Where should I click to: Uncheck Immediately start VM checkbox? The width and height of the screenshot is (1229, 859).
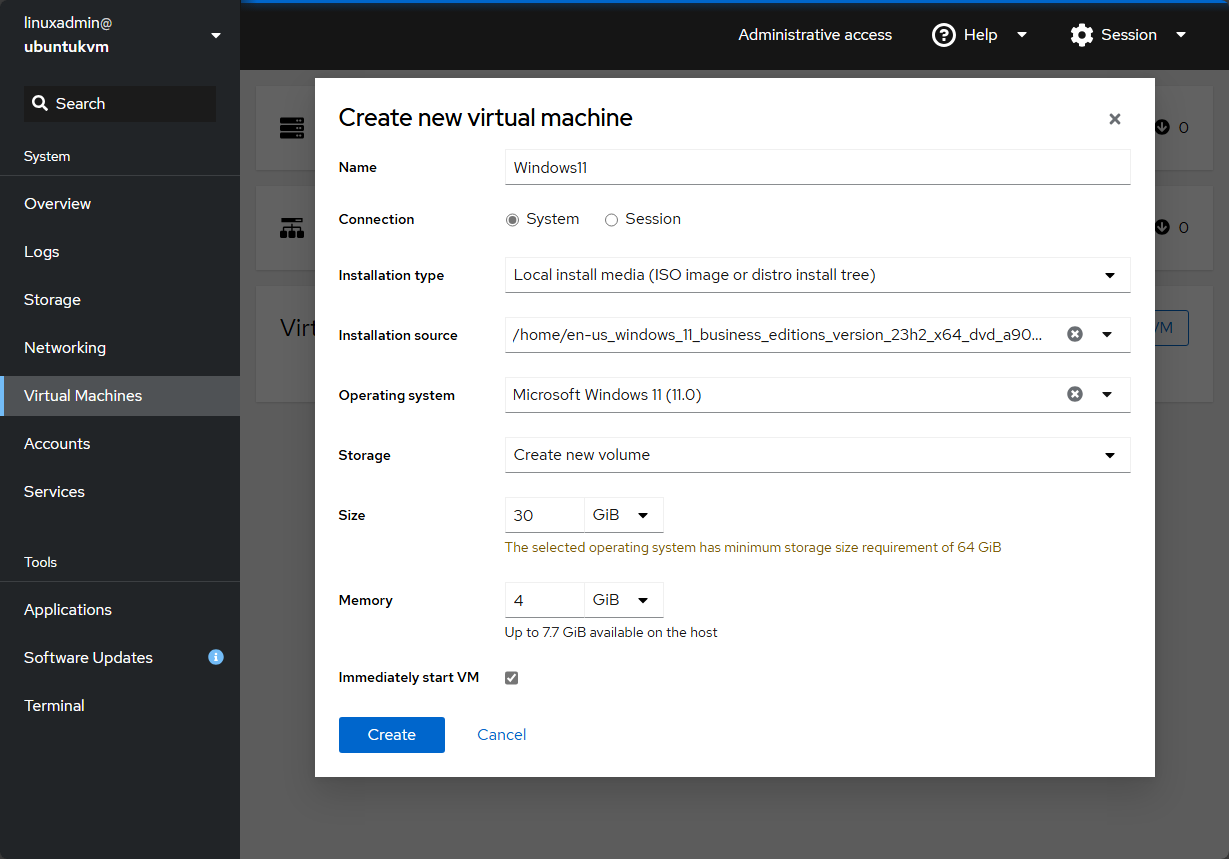(x=512, y=678)
